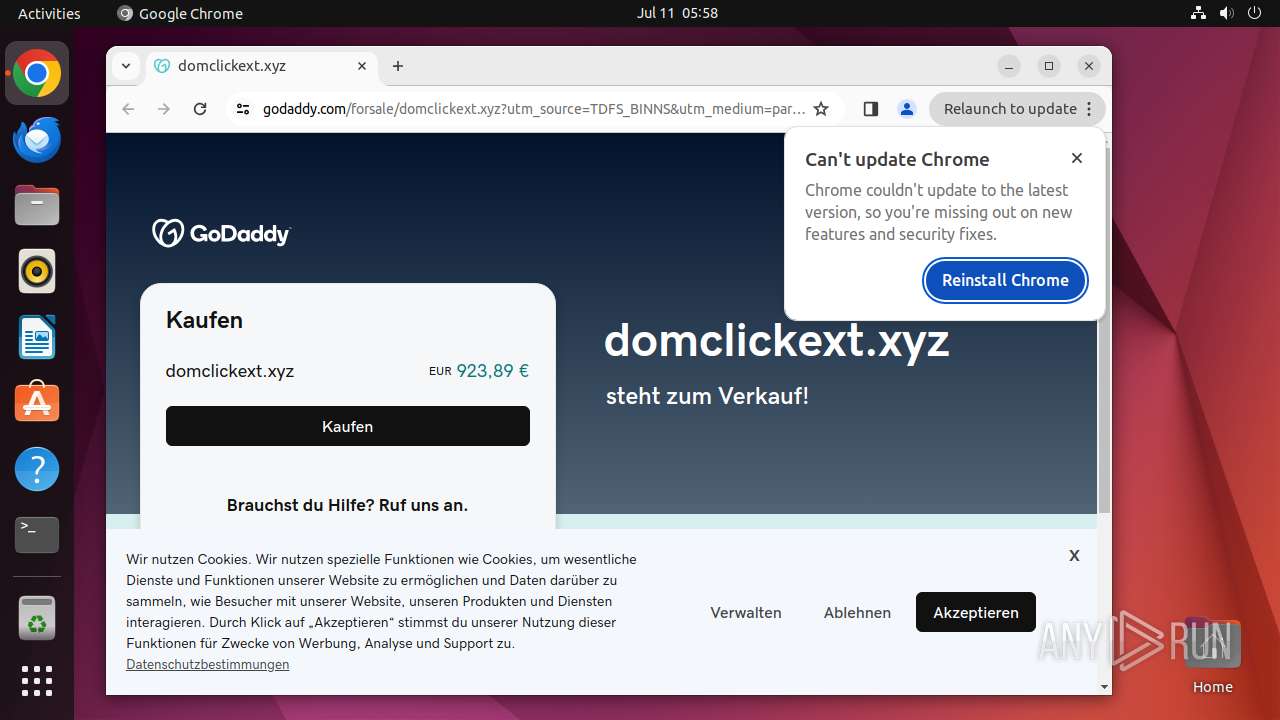Click the 'steht zum Verkauf!' text
The image size is (1280, 720).
tap(707, 396)
